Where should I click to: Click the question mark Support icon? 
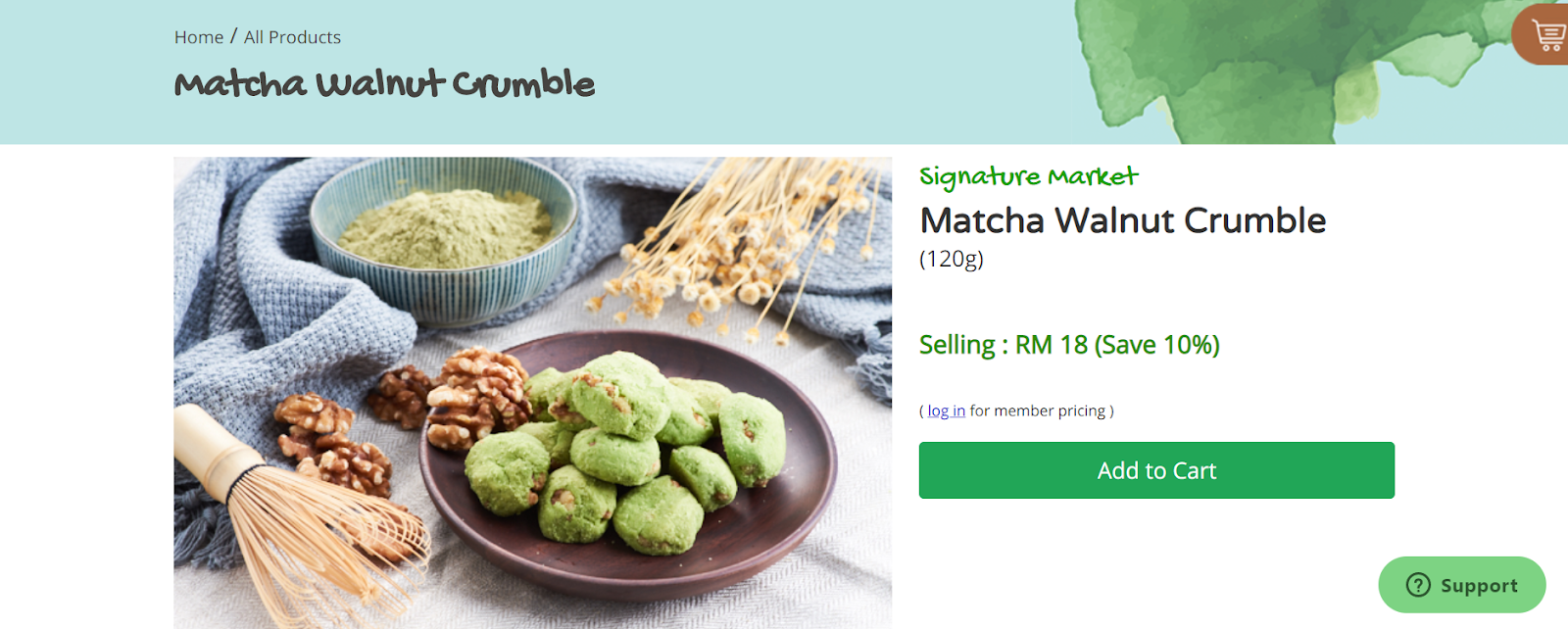pyautogui.click(x=1418, y=585)
